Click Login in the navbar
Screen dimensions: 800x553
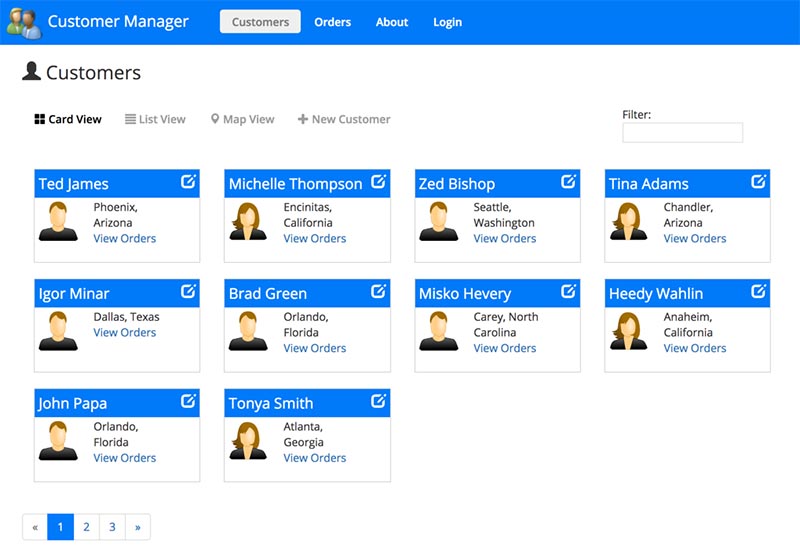[447, 22]
